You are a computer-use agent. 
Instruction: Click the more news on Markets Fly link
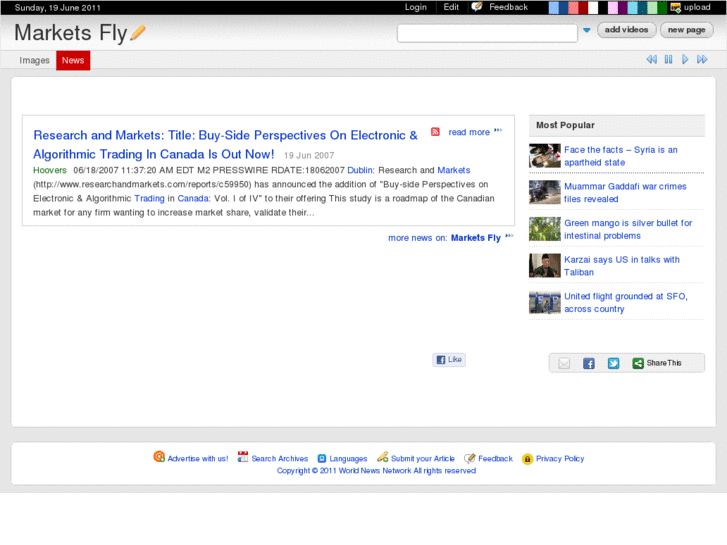[x=444, y=238]
